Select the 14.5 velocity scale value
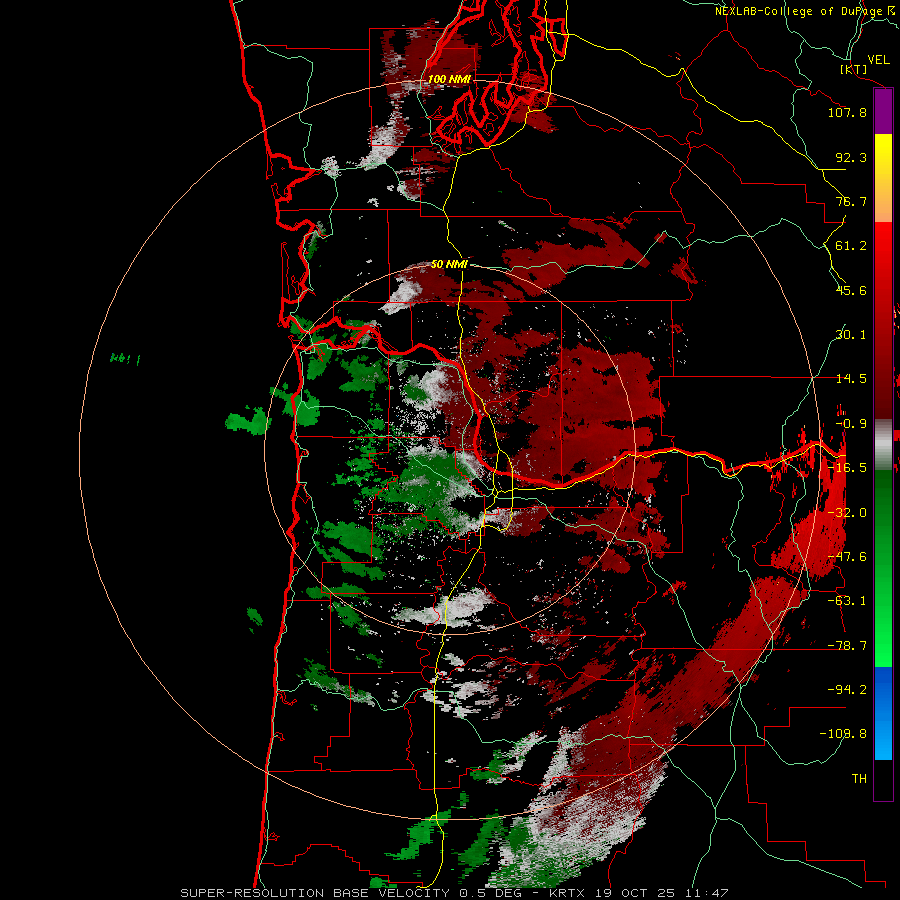The image size is (900, 900). tap(851, 378)
